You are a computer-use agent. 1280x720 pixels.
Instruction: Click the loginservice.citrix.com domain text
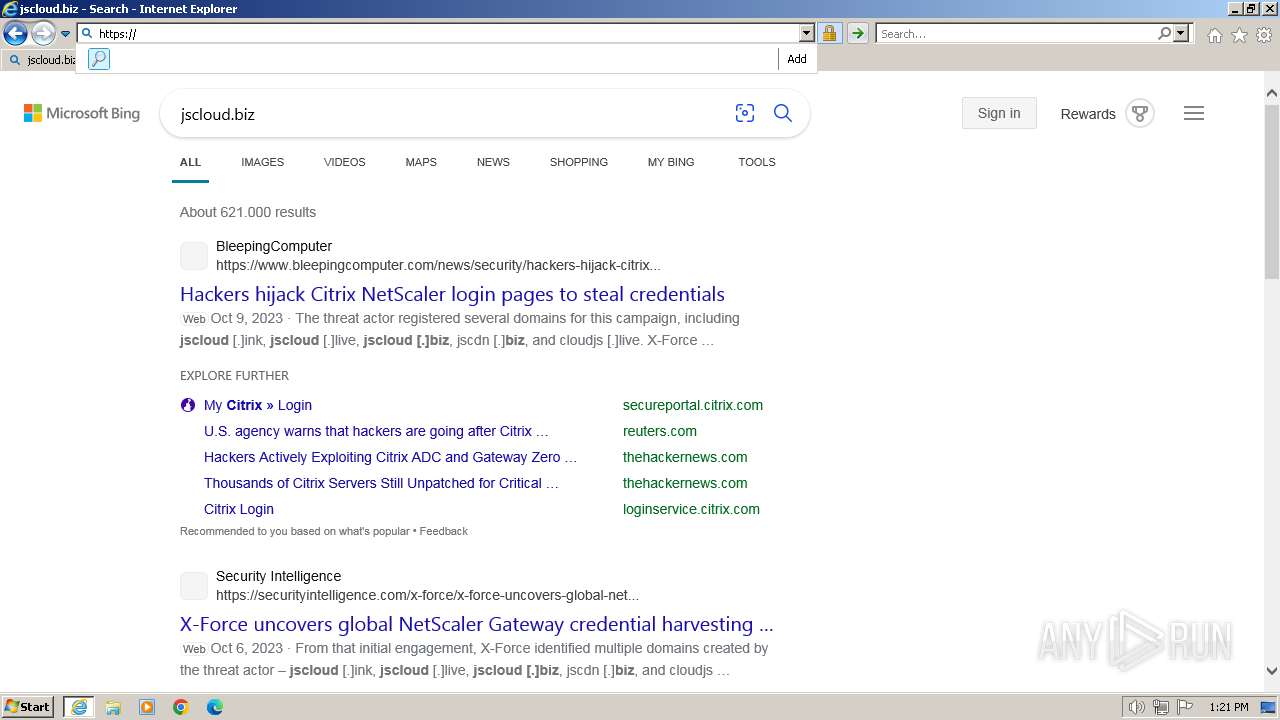[x=691, y=509]
